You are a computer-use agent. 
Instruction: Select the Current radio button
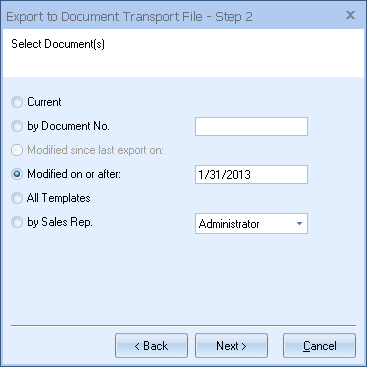[x=17, y=102]
